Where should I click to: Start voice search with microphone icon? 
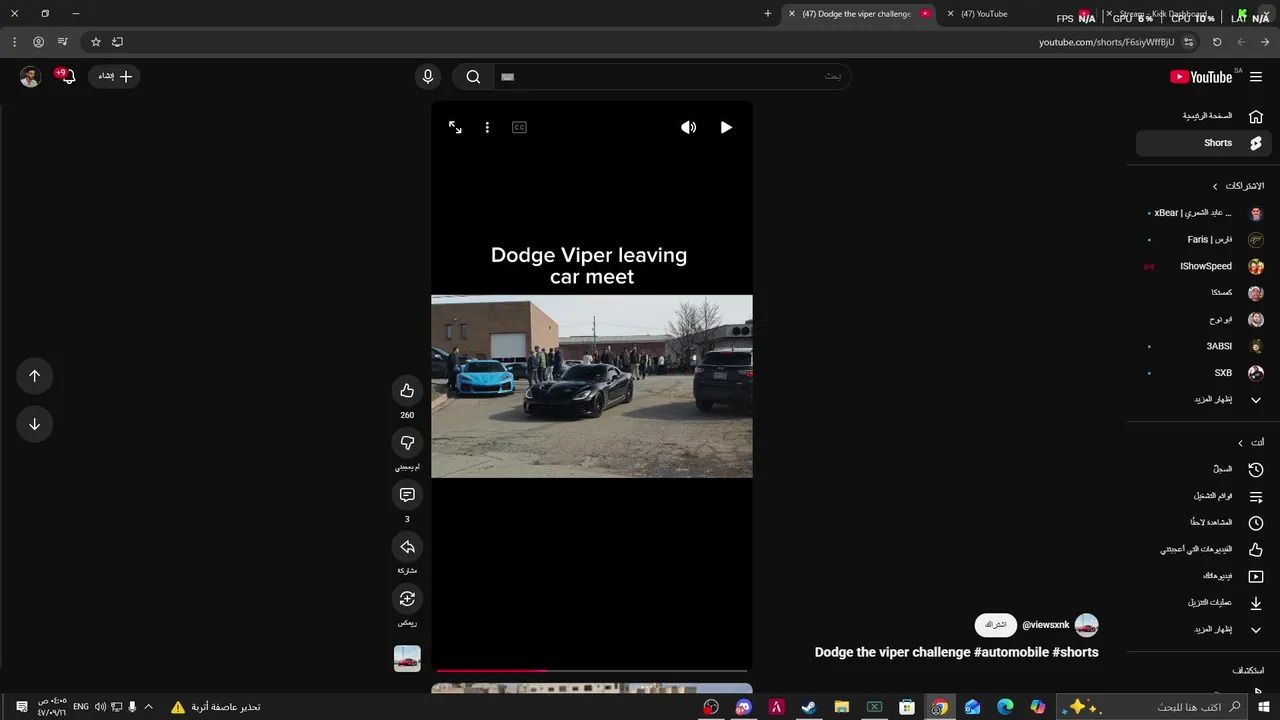pyautogui.click(x=428, y=77)
